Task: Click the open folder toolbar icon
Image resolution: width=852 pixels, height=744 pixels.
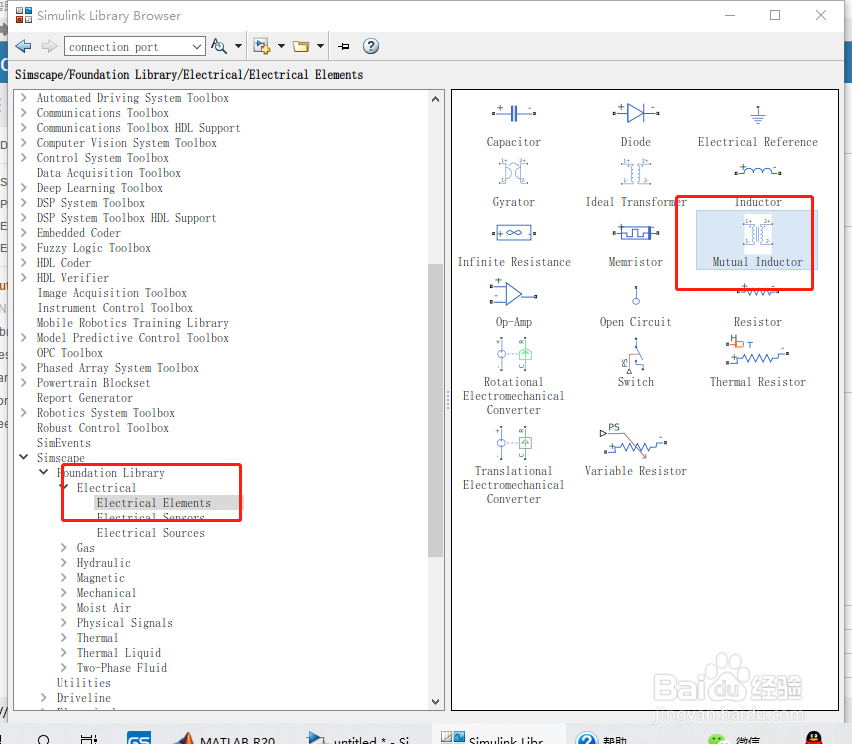Action: (x=301, y=46)
